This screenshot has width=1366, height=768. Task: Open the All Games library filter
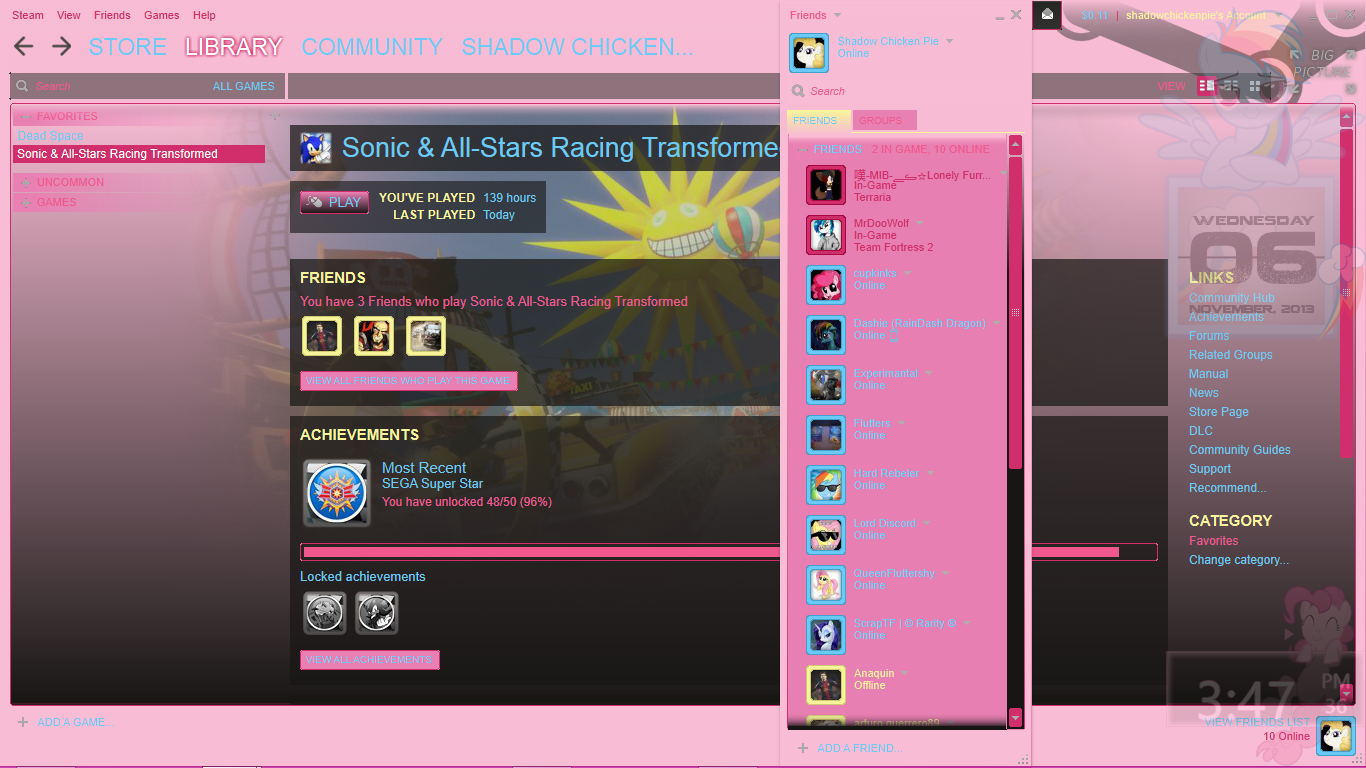pyautogui.click(x=244, y=86)
